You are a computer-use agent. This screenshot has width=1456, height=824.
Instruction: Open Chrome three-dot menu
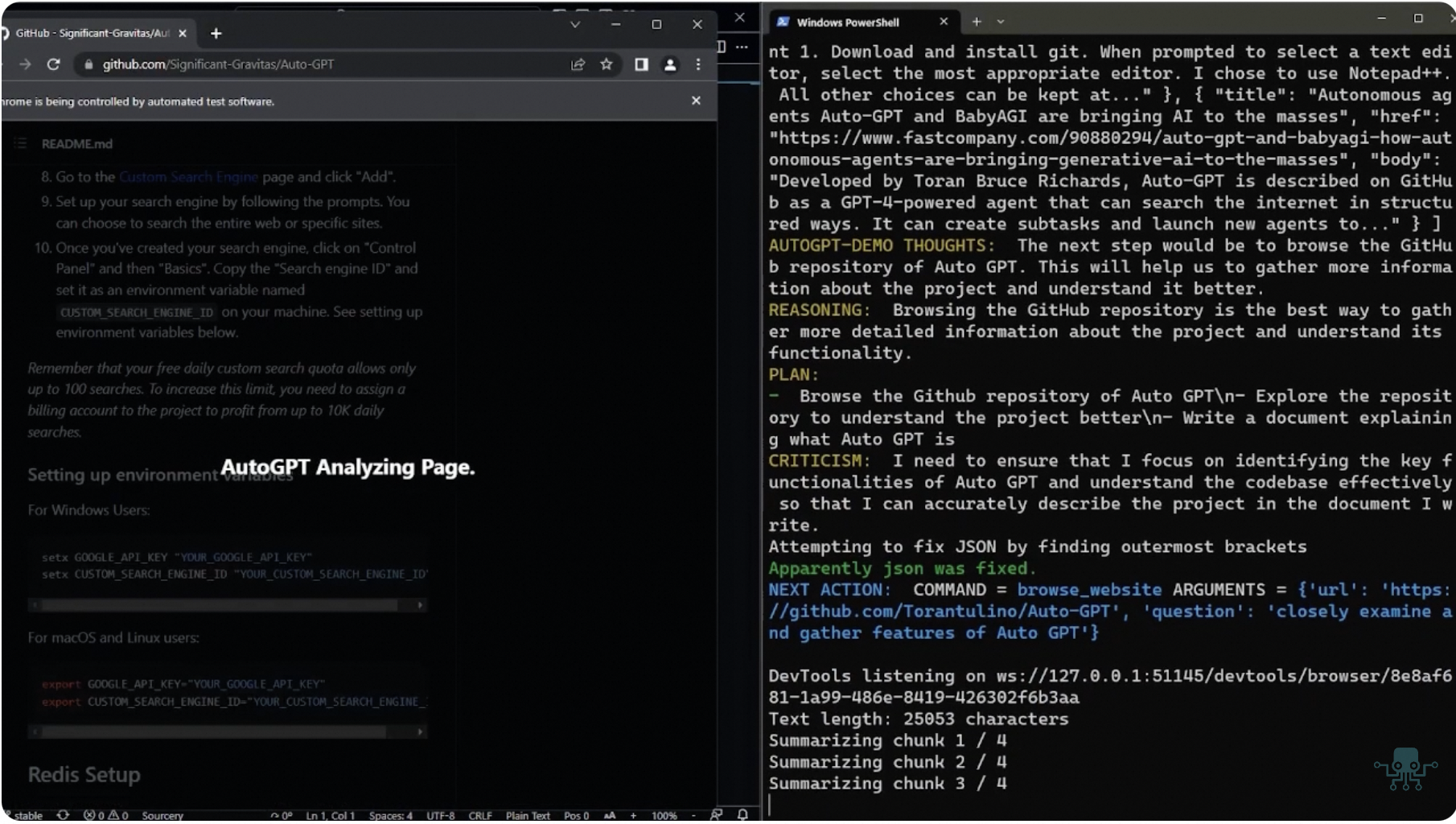[x=698, y=64]
